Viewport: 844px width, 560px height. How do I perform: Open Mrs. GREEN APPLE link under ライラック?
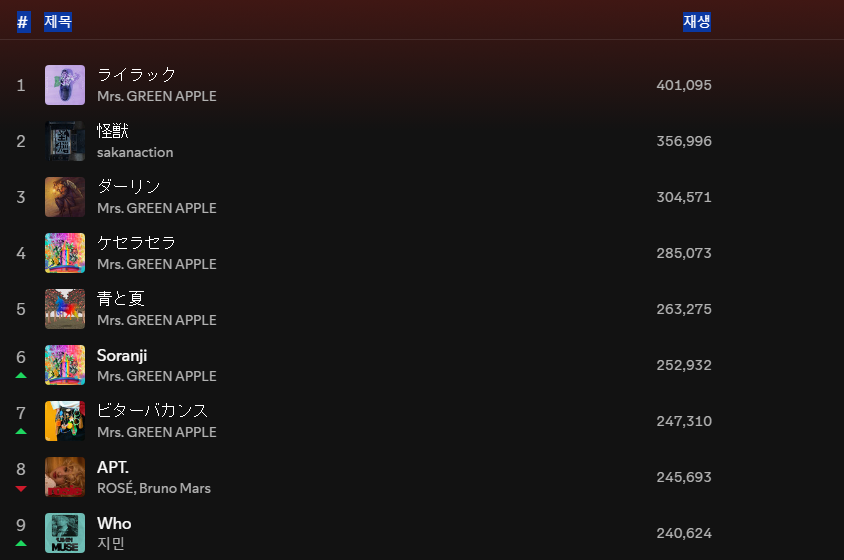point(157,96)
